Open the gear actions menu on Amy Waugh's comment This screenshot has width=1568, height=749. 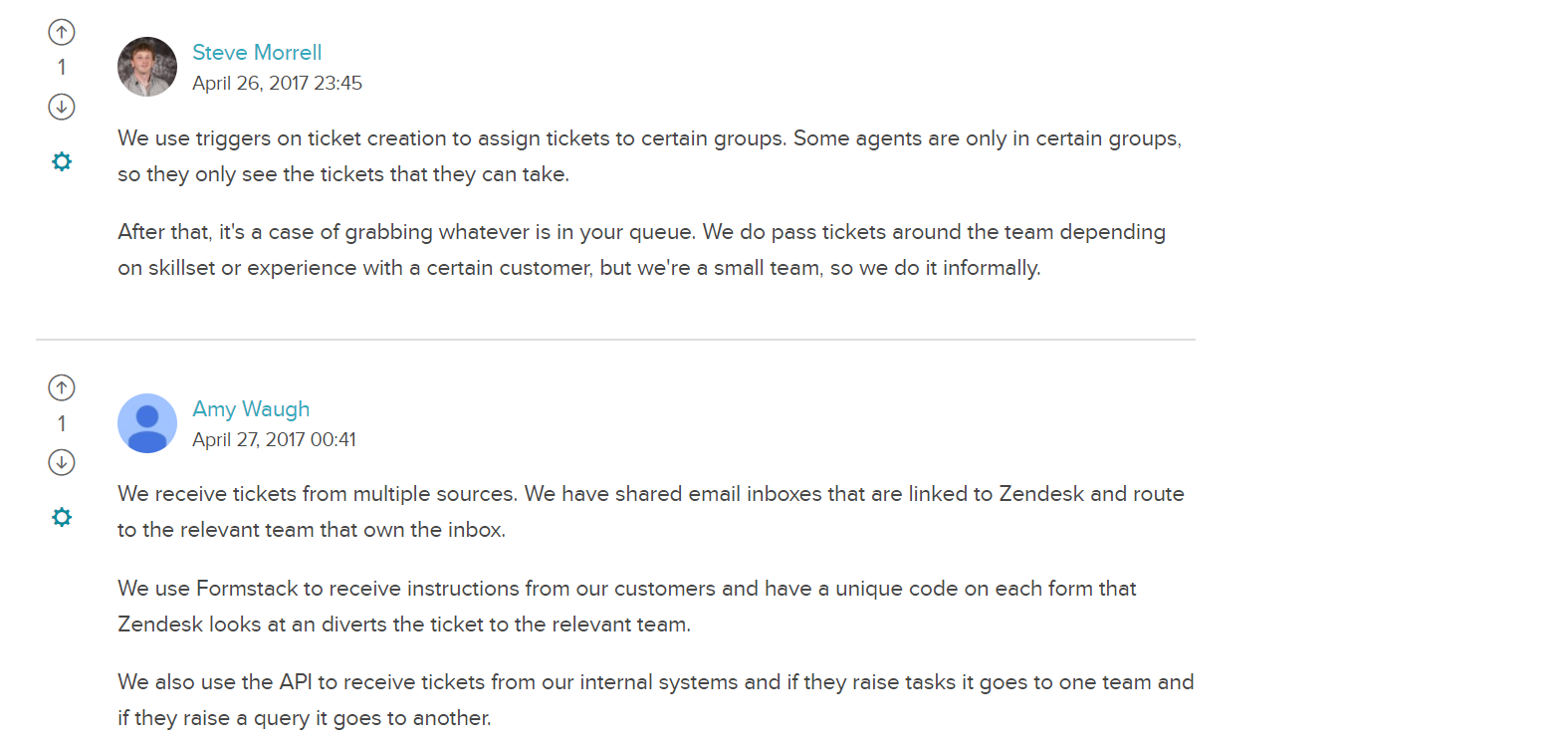point(62,517)
